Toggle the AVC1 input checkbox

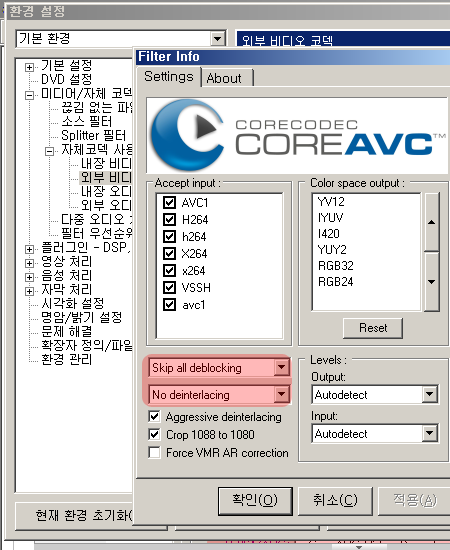click(x=169, y=202)
